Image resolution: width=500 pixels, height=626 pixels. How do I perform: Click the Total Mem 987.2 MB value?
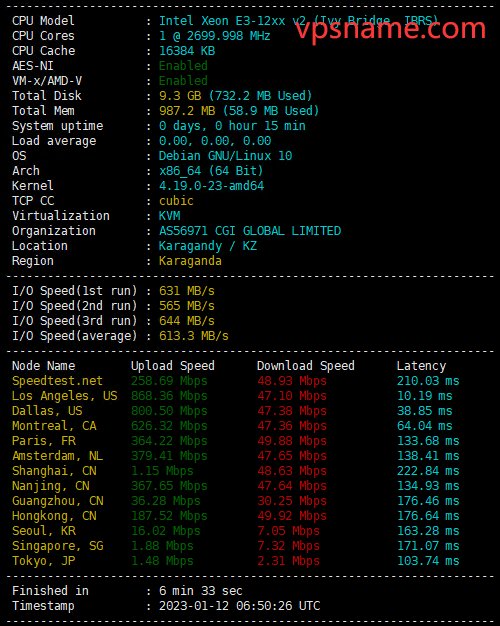coord(187,111)
